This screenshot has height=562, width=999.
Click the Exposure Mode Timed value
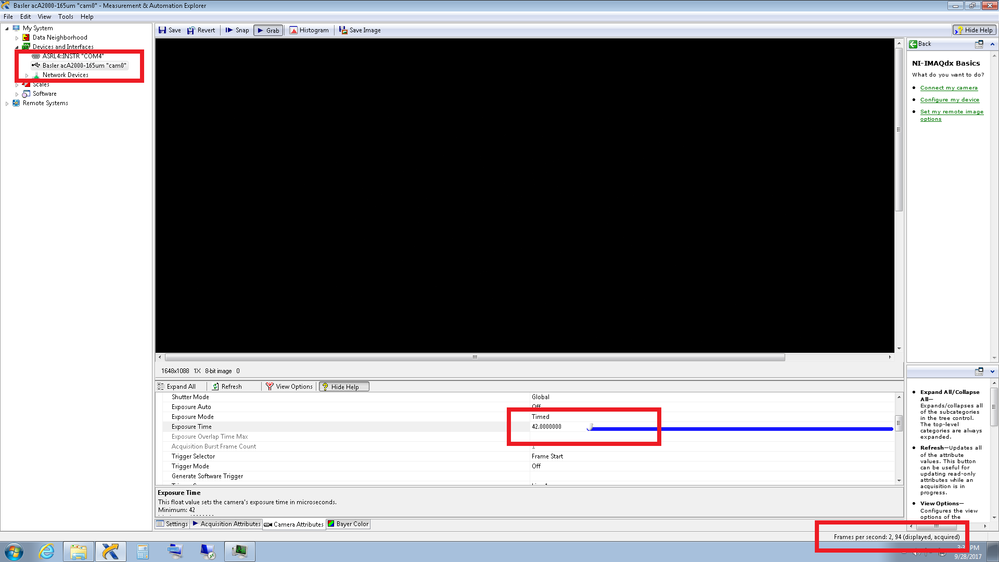[x=540, y=417]
